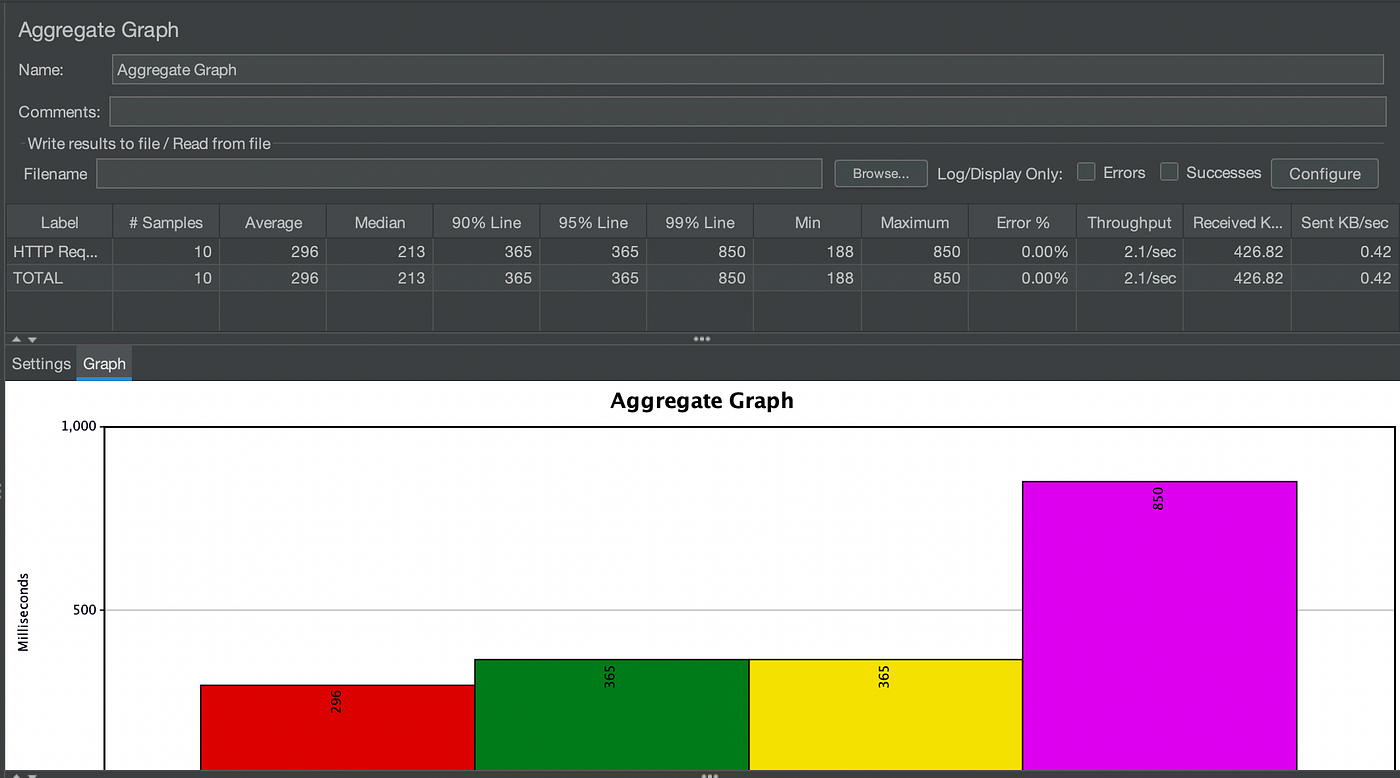
Task: Sort by the Error % column header
Action: tap(1022, 223)
